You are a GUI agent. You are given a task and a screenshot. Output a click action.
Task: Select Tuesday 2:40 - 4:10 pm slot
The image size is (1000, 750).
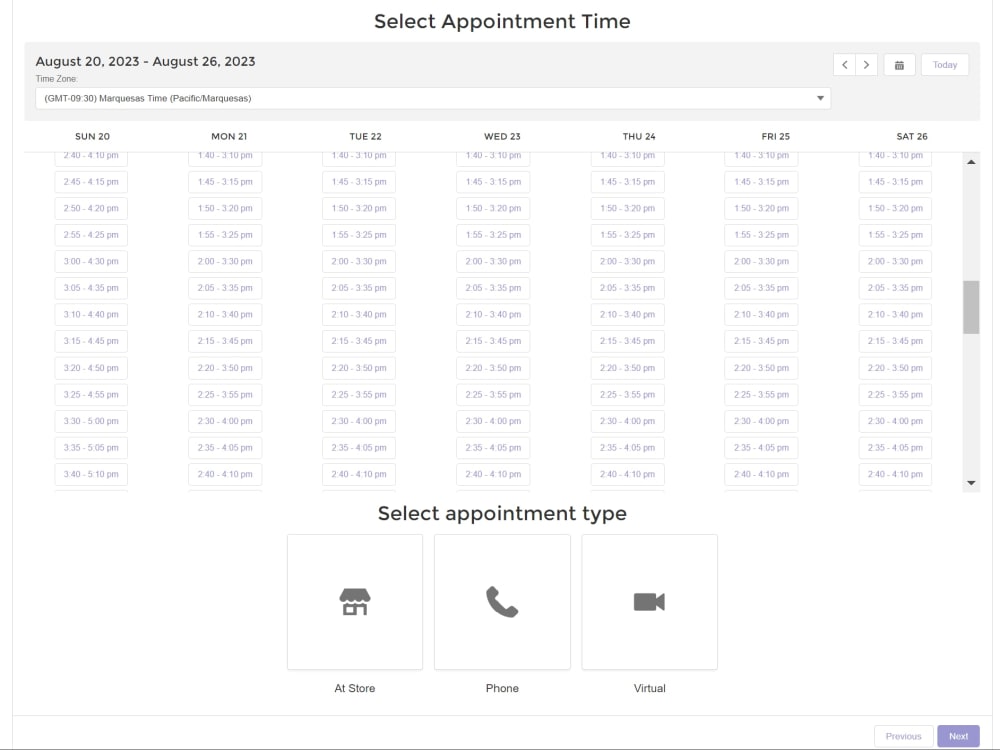(x=359, y=474)
